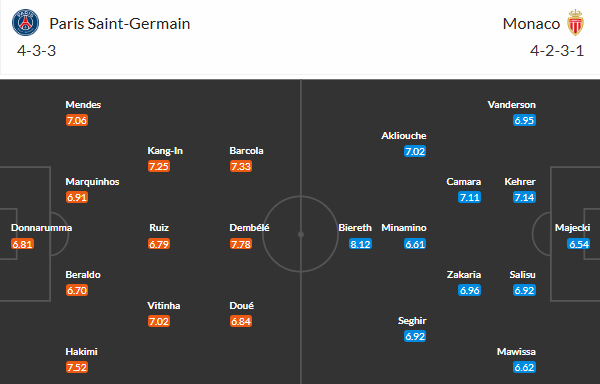This screenshot has height=384, width=600.
Task: Click the Paris Saint-Germain club crest
Action: click(x=25, y=23)
